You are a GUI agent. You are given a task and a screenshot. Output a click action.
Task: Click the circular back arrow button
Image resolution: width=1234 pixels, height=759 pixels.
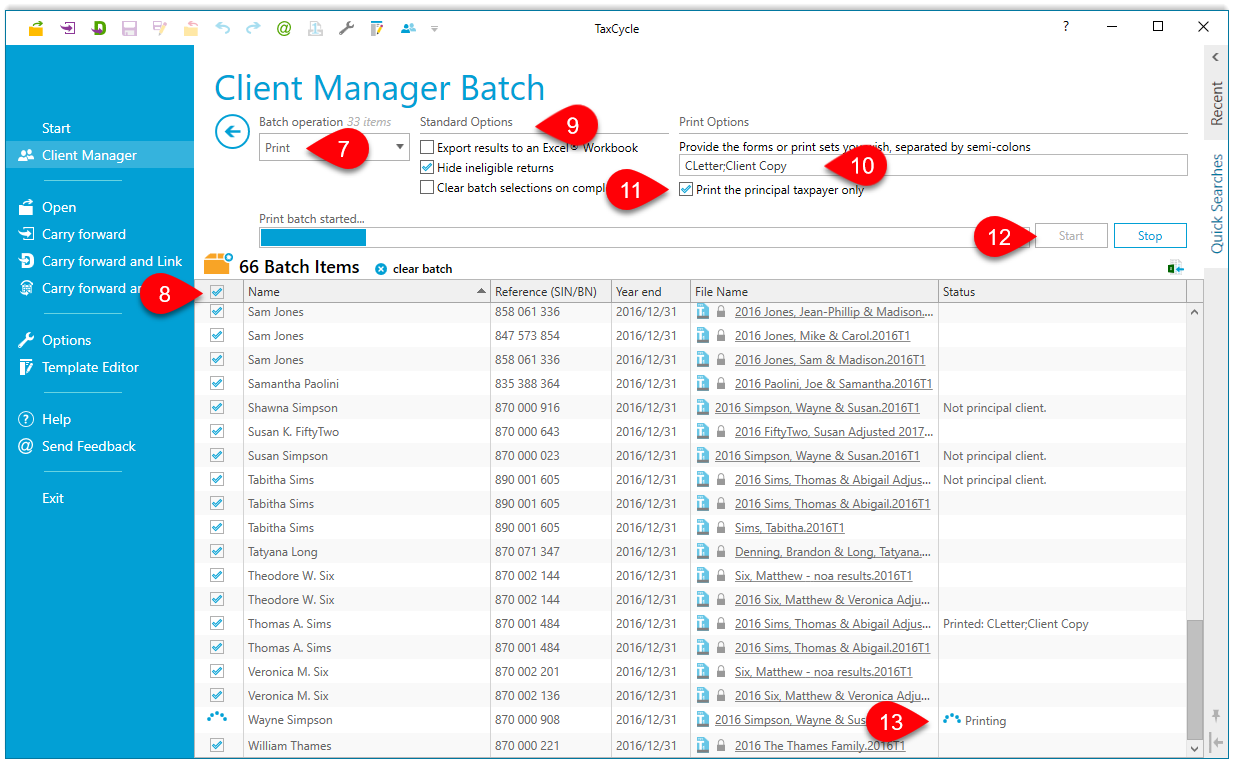pyautogui.click(x=232, y=131)
